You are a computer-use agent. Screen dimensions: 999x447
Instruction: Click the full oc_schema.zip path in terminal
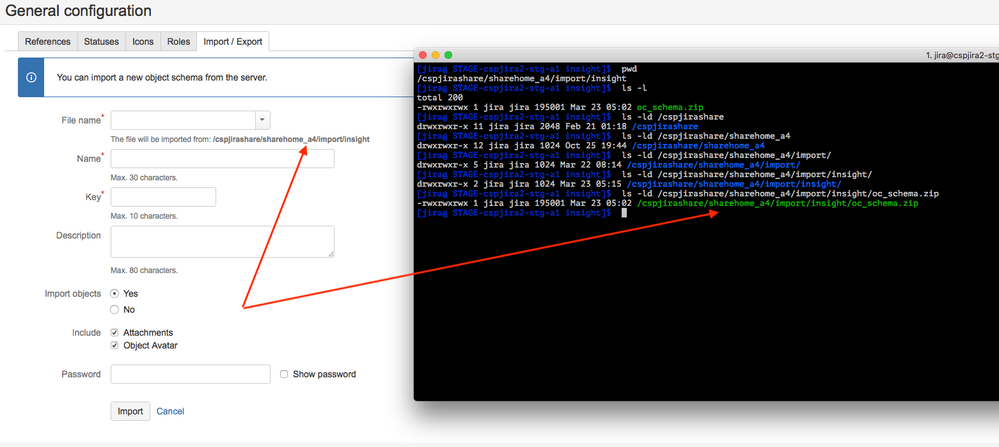pyautogui.click(x=777, y=203)
